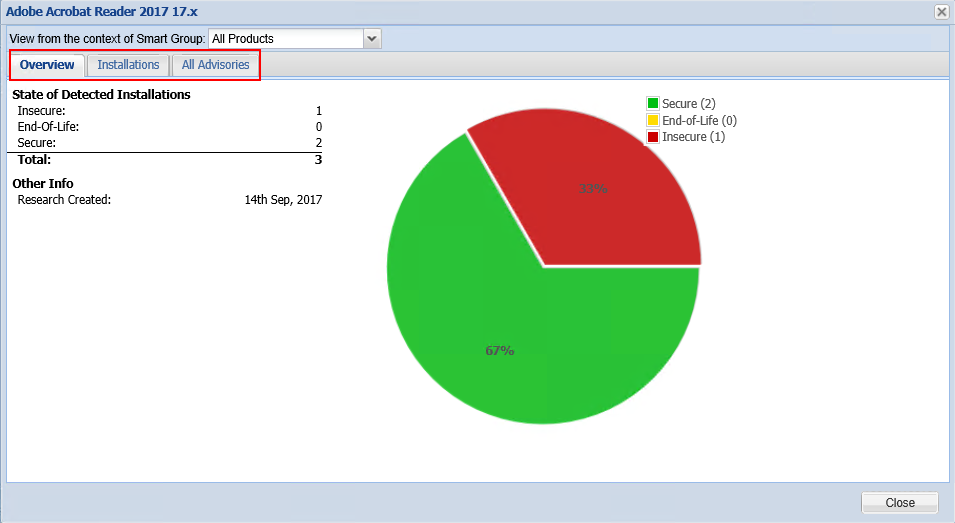Toggle the Secure (2) legend label
Viewport: 955px width, 523px height.
pos(689,104)
